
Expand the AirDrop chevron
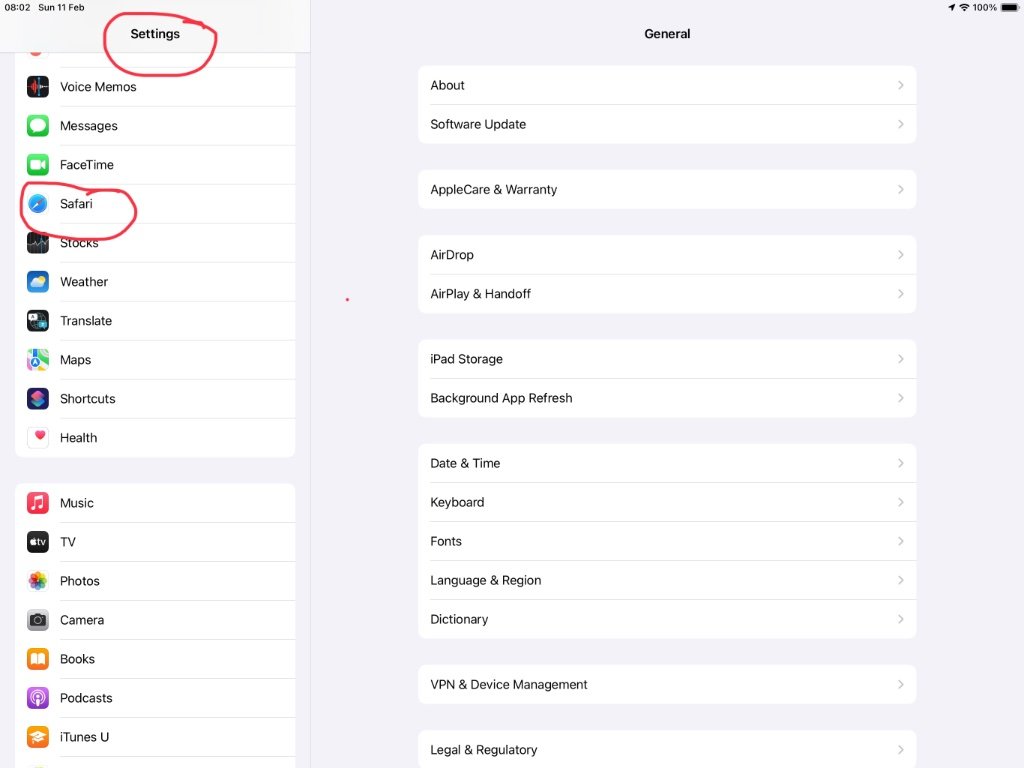point(901,255)
